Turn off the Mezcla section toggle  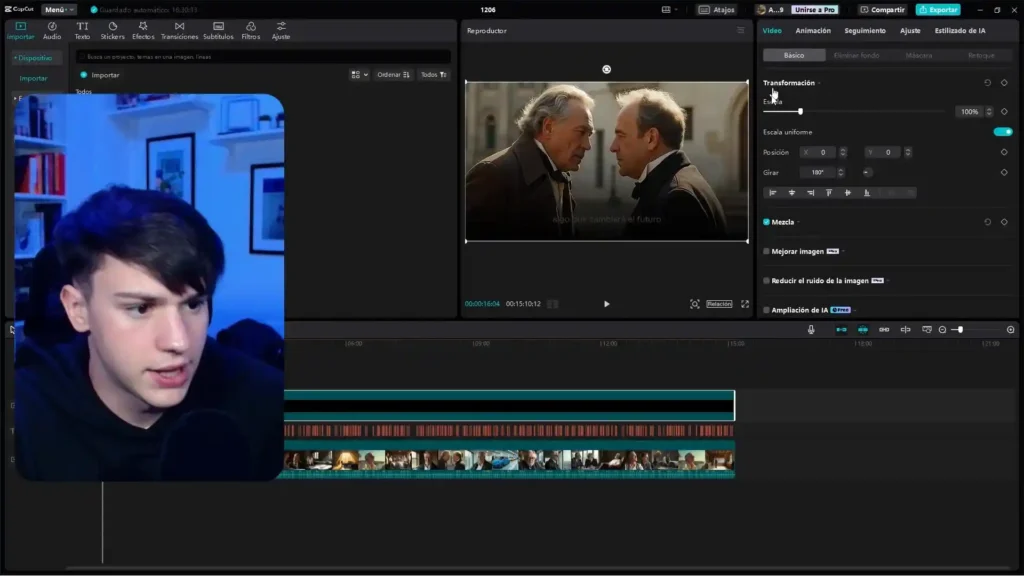click(766, 221)
